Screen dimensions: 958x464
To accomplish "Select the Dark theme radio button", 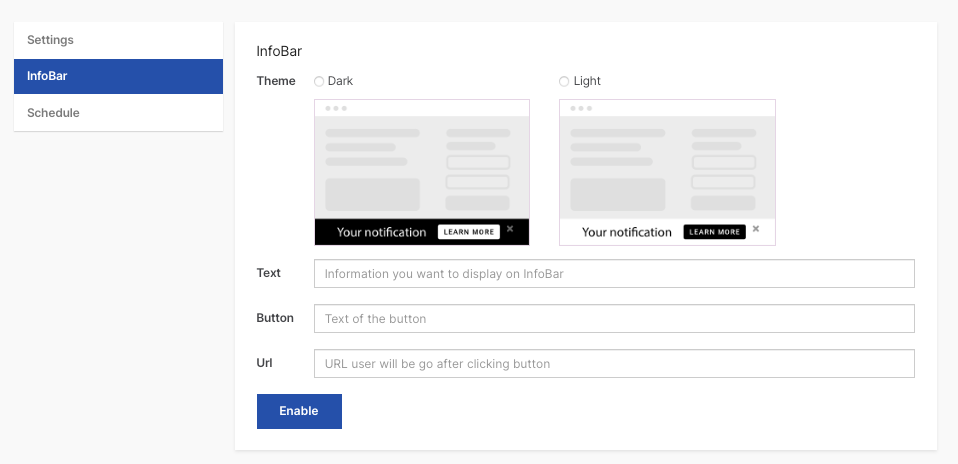I will click(x=319, y=81).
